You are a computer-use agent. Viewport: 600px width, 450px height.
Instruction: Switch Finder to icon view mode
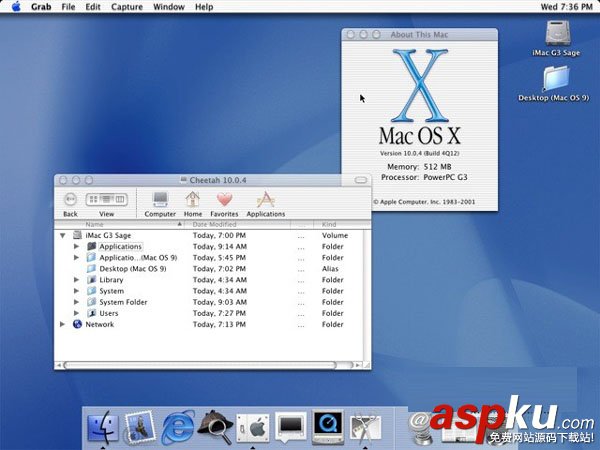[93, 199]
